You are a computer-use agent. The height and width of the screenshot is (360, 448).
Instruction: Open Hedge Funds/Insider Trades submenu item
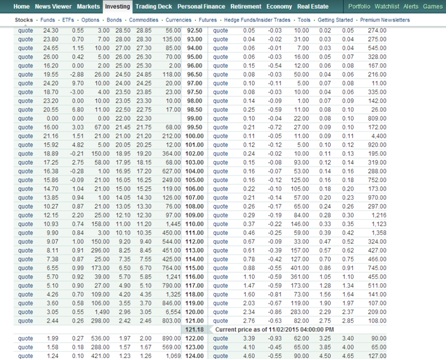pos(257,20)
